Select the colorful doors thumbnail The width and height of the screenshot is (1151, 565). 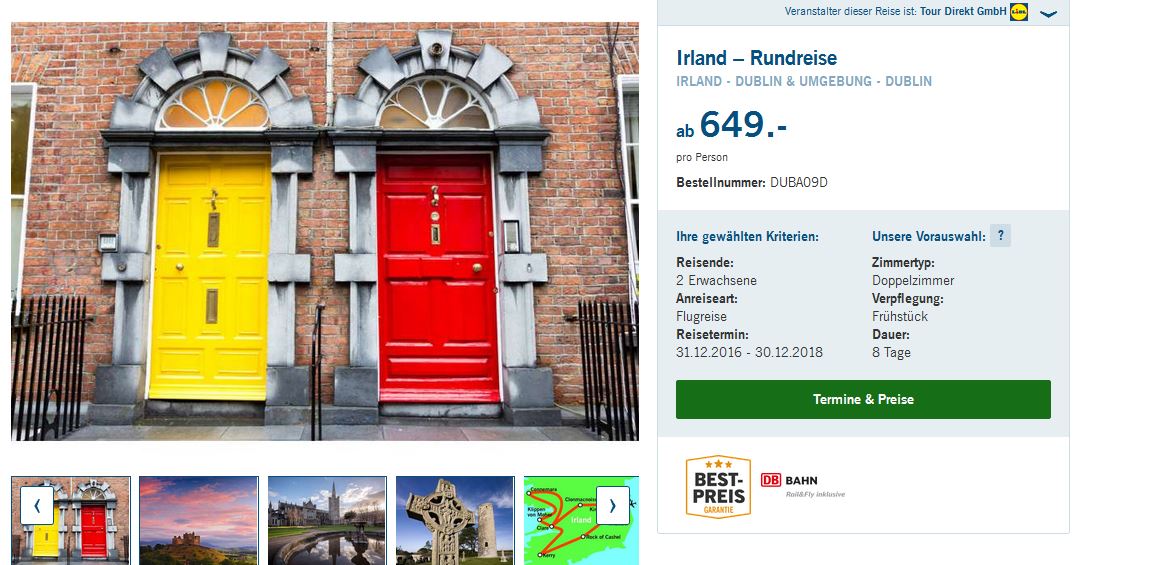click(x=70, y=520)
